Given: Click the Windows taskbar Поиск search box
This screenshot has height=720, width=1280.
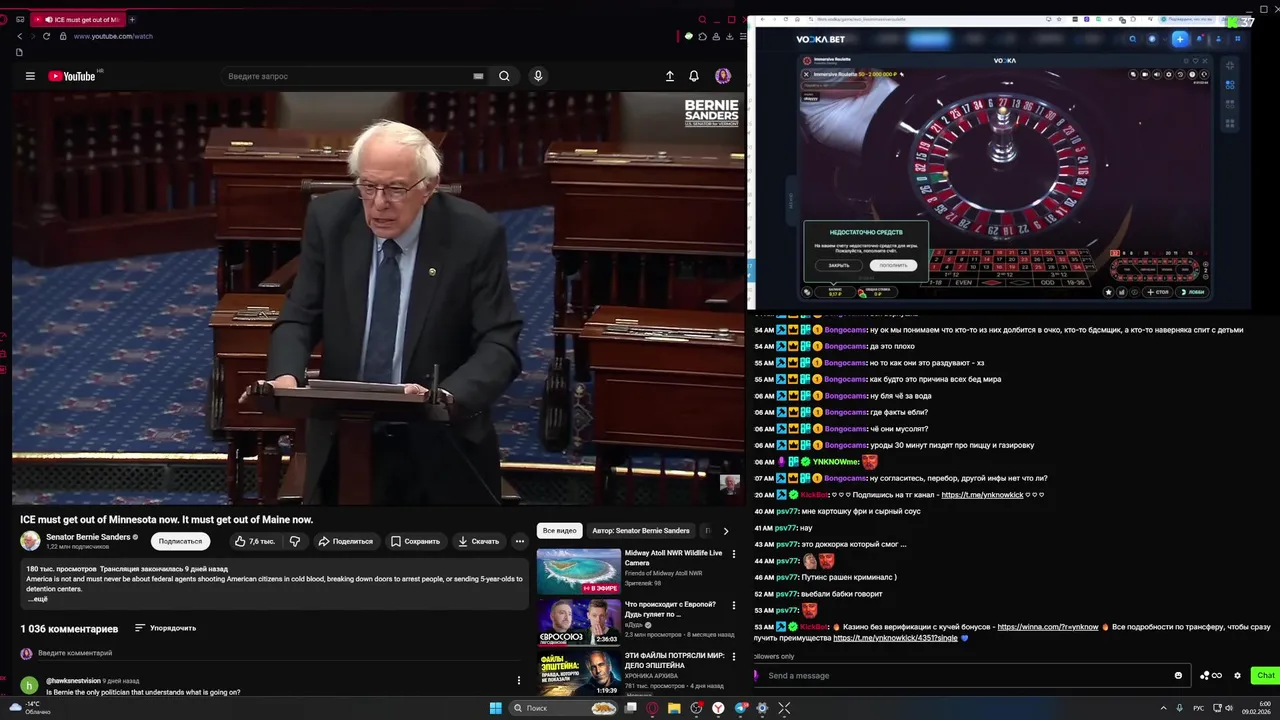Looking at the screenshot, I should tap(564, 708).
